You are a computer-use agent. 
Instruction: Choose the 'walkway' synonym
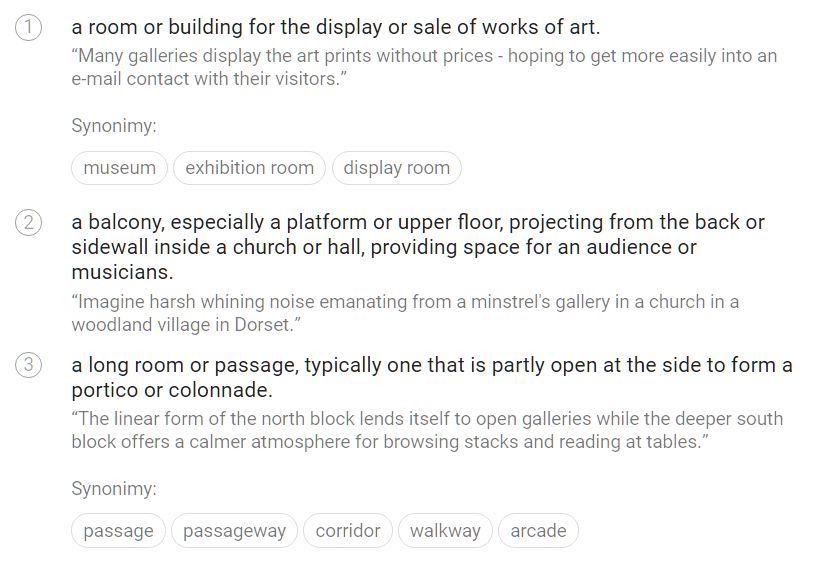pyautogui.click(x=445, y=531)
